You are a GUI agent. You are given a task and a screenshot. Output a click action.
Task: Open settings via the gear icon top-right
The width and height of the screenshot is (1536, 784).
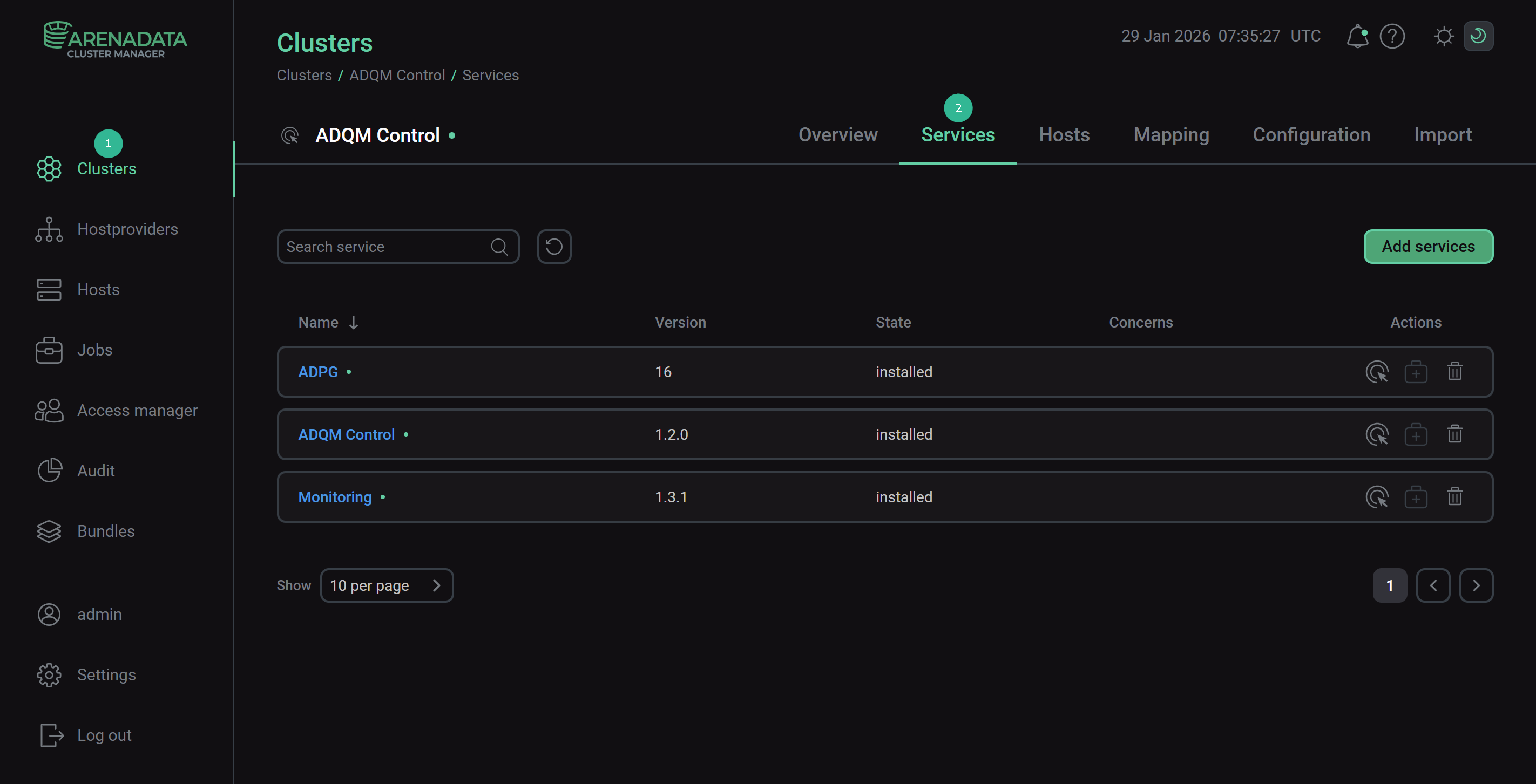(x=1444, y=36)
